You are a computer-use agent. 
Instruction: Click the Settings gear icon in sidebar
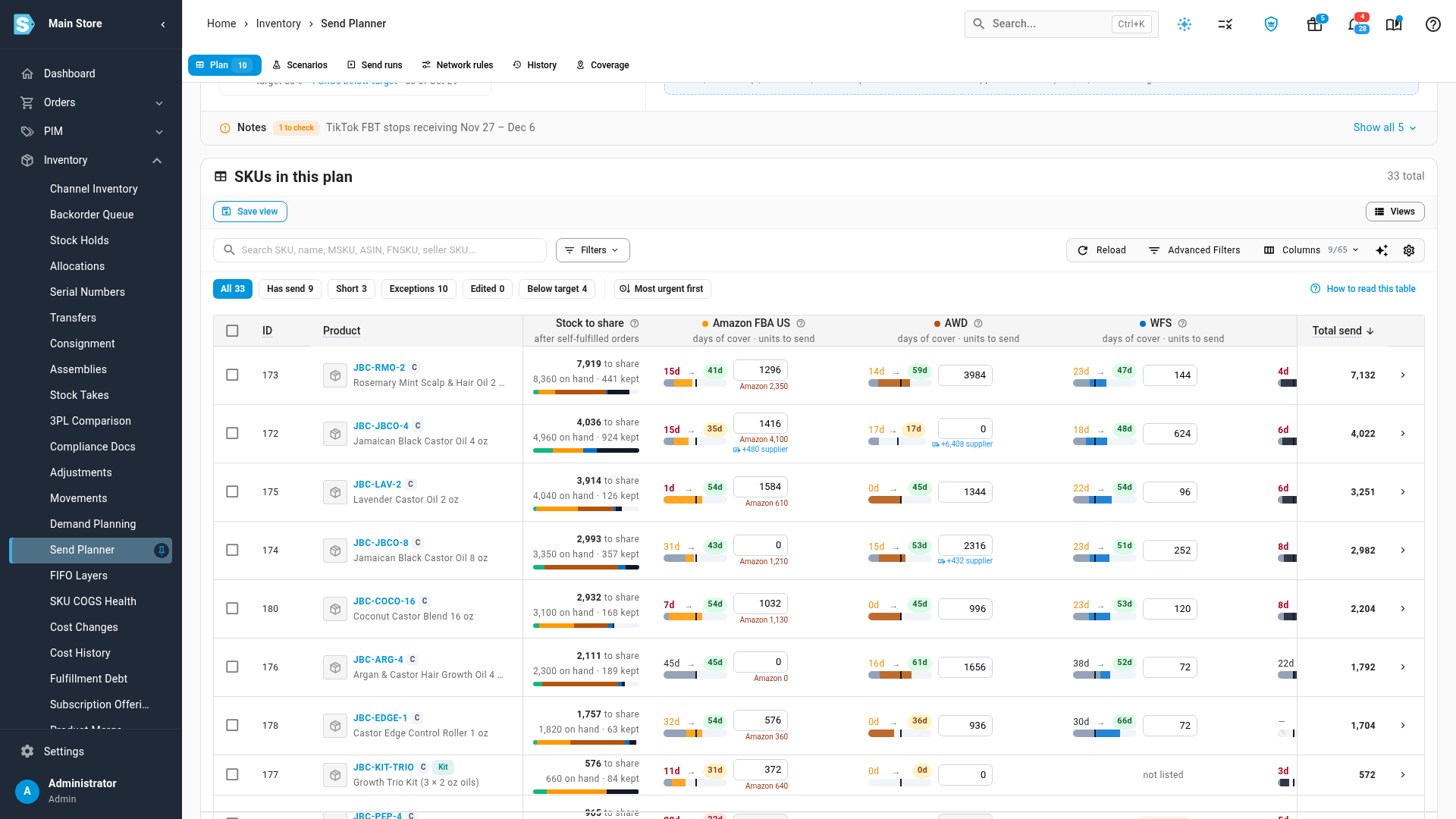click(x=27, y=752)
